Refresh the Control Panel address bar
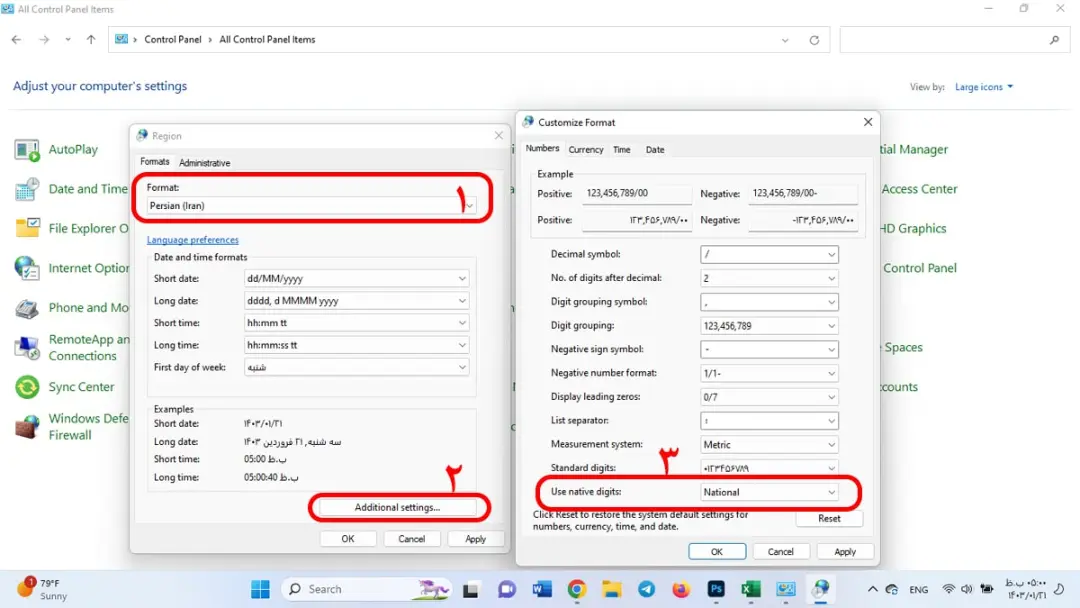Image resolution: width=1080 pixels, height=608 pixels. 814,40
